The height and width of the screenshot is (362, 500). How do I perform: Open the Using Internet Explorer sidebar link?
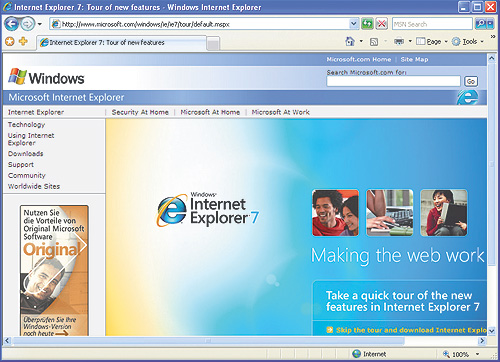coord(31,139)
